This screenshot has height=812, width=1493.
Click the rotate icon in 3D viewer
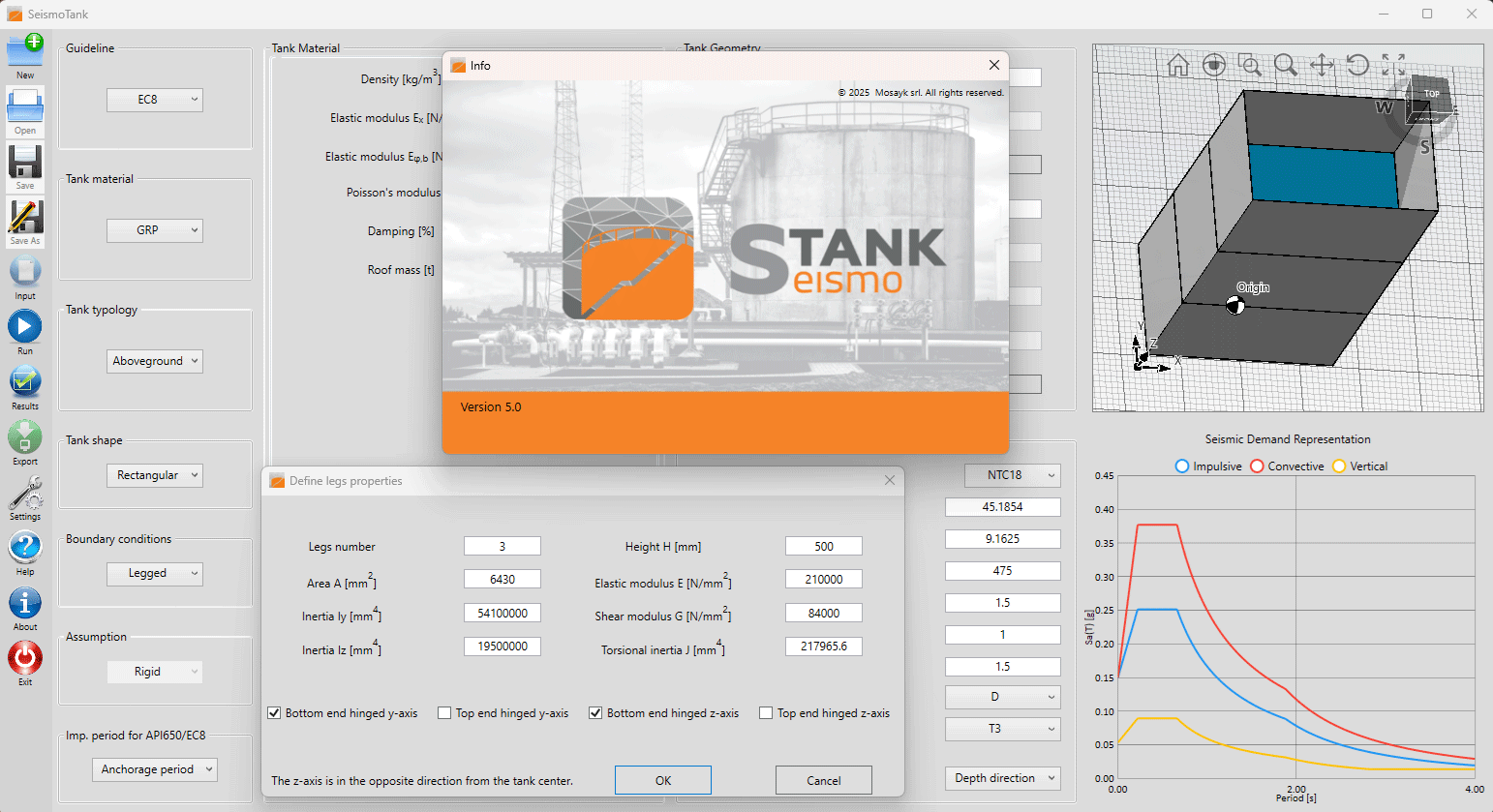click(1357, 65)
